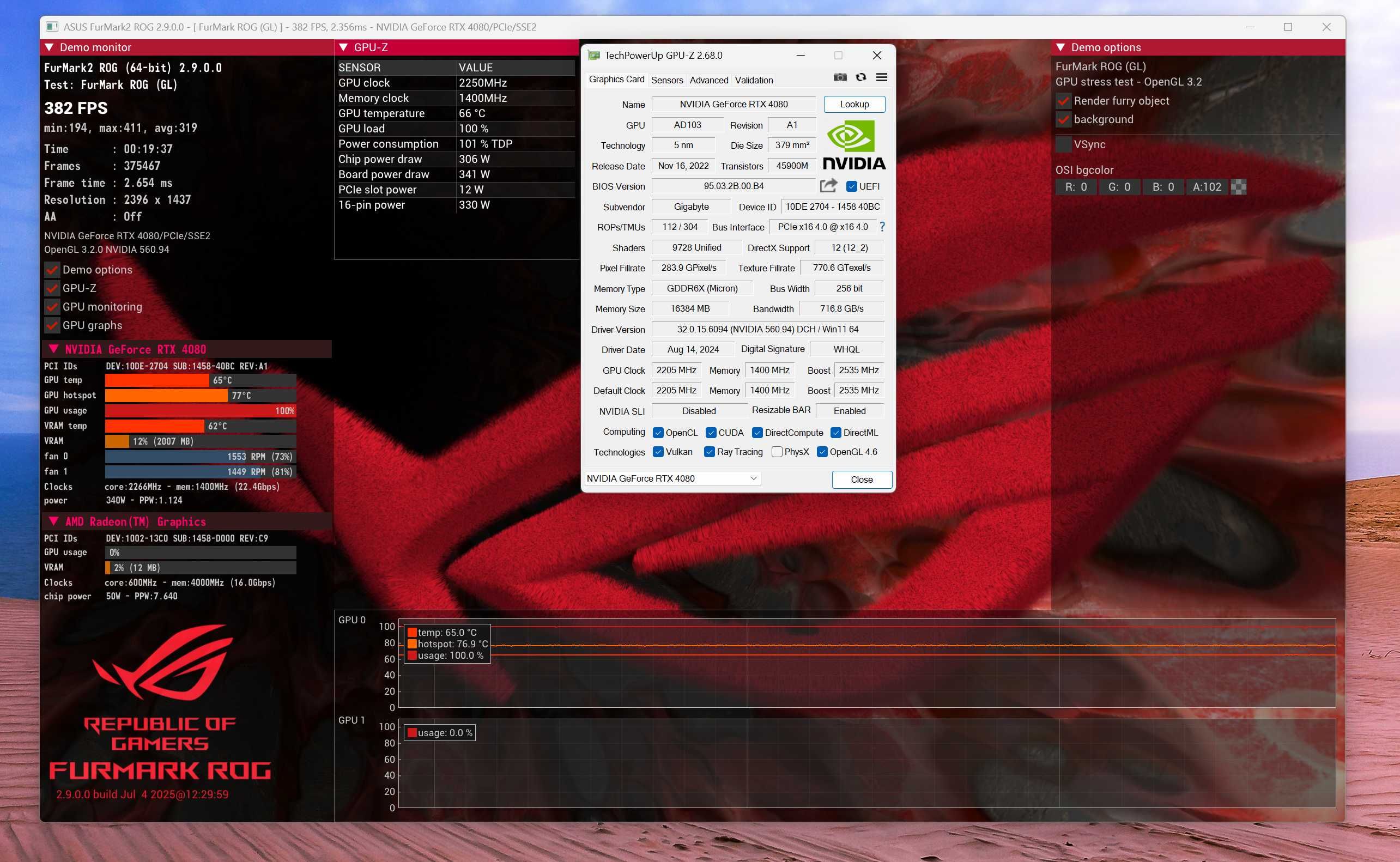Switch to the Sensors tab

tap(667, 80)
